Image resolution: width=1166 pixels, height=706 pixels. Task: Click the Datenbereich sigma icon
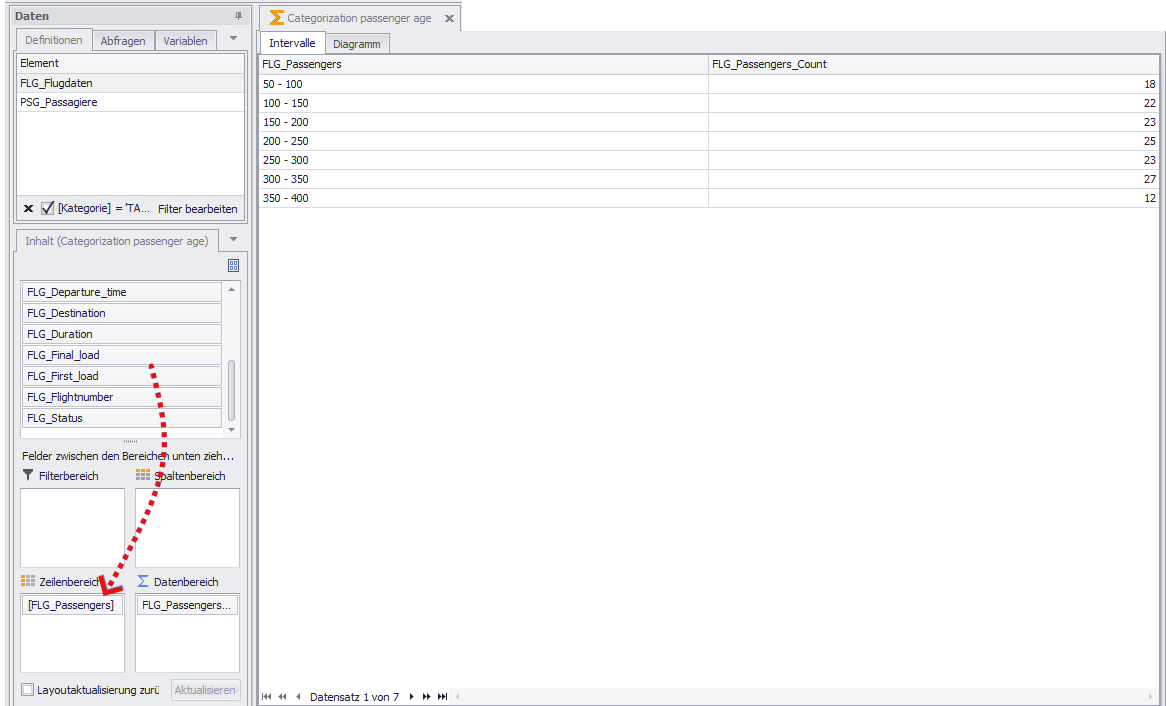(143, 581)
